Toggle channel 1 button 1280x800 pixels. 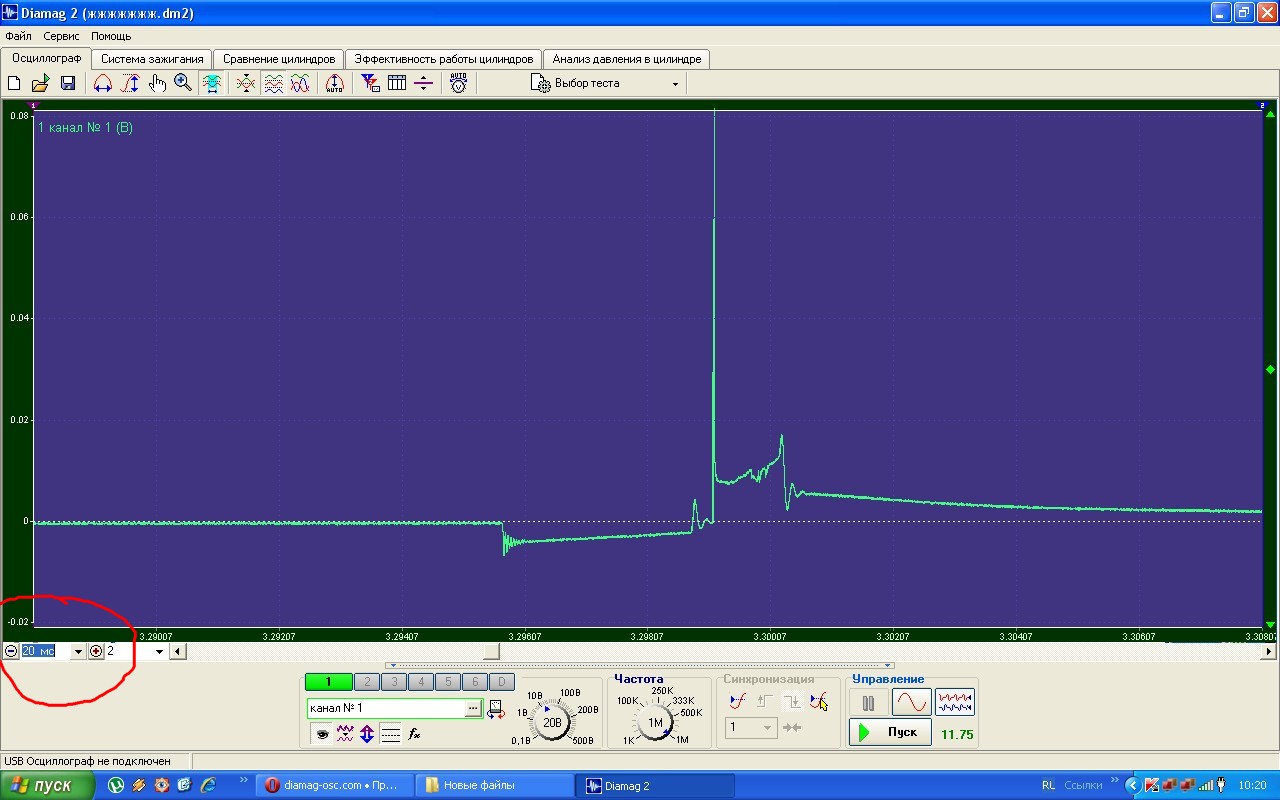coord(328,682)
